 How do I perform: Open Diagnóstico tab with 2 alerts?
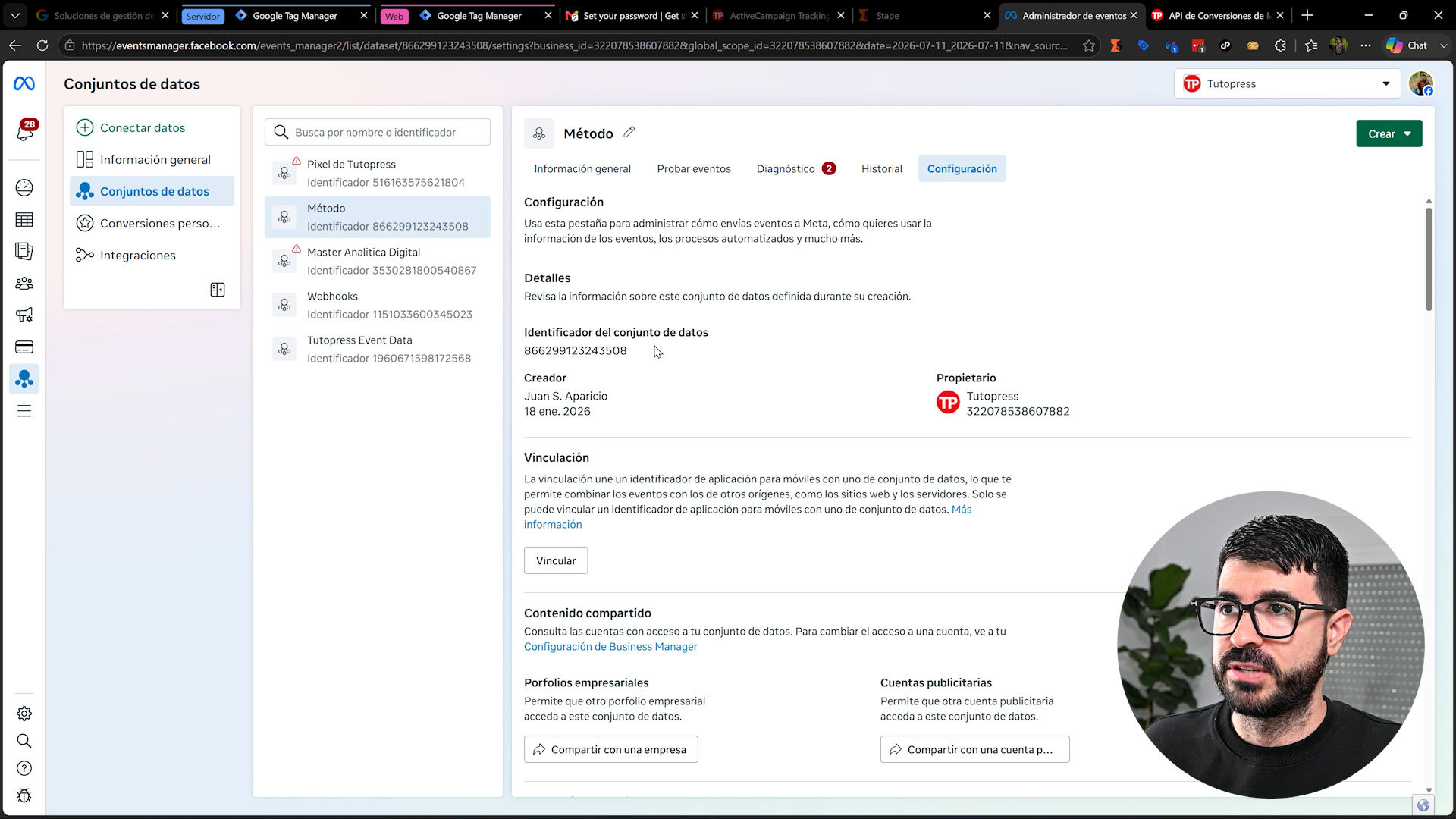click(795, 168)
